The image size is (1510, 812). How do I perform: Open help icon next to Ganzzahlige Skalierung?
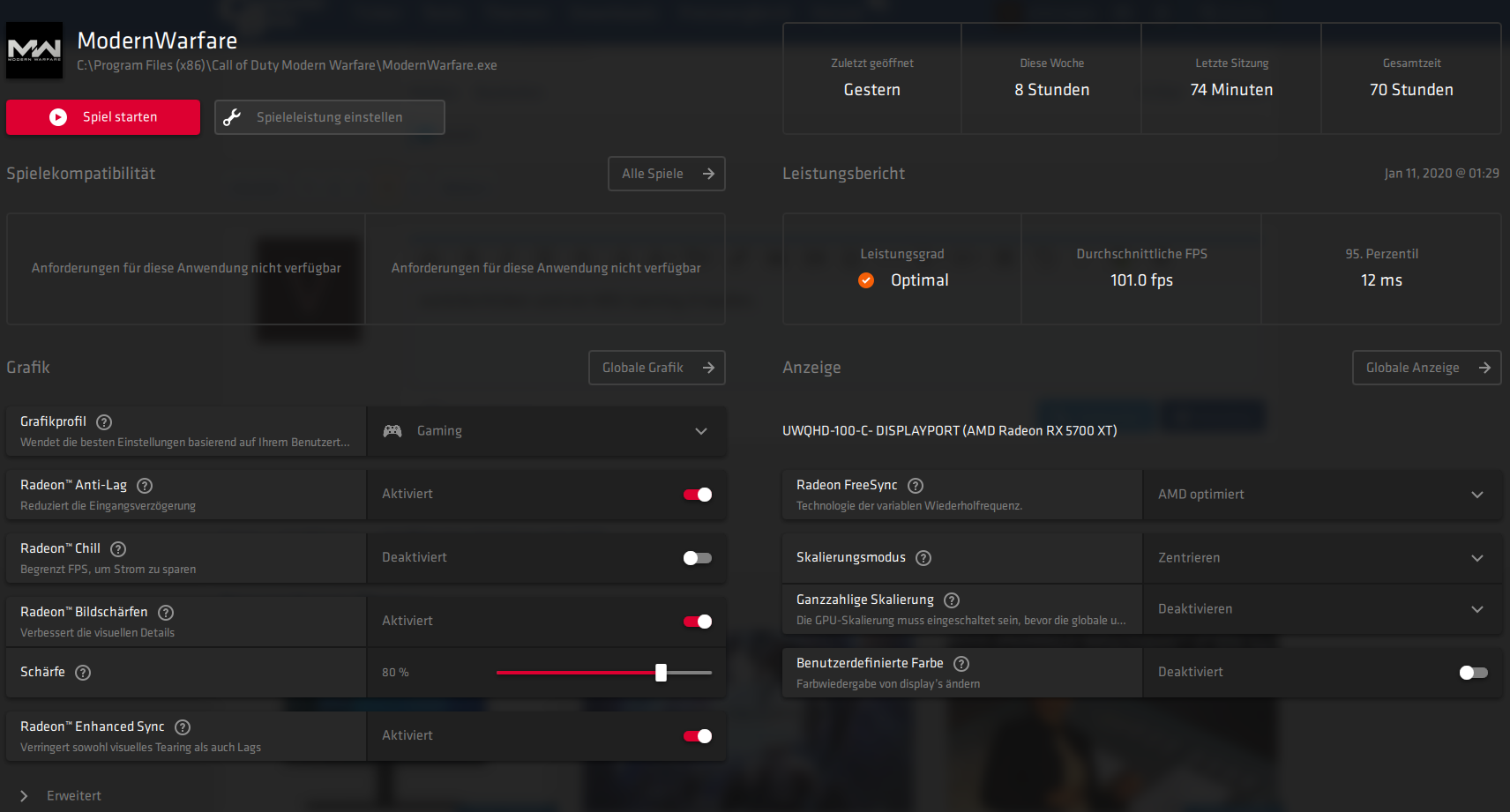point(952,600)
